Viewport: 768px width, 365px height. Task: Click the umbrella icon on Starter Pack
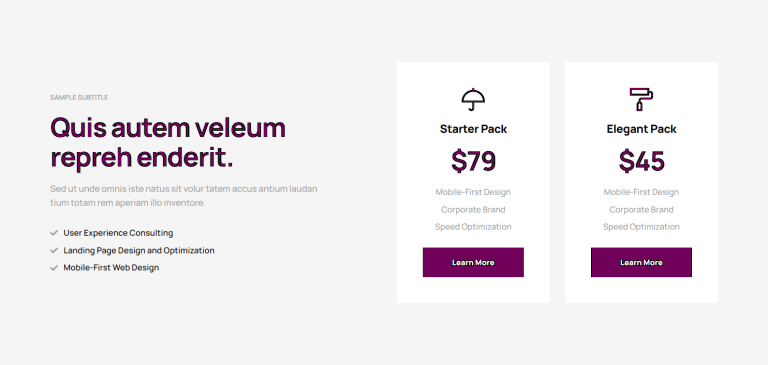[473, 99]
